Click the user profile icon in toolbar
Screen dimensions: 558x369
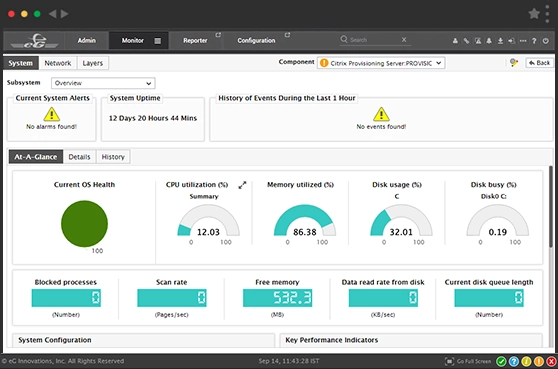(x=455, y=41)
